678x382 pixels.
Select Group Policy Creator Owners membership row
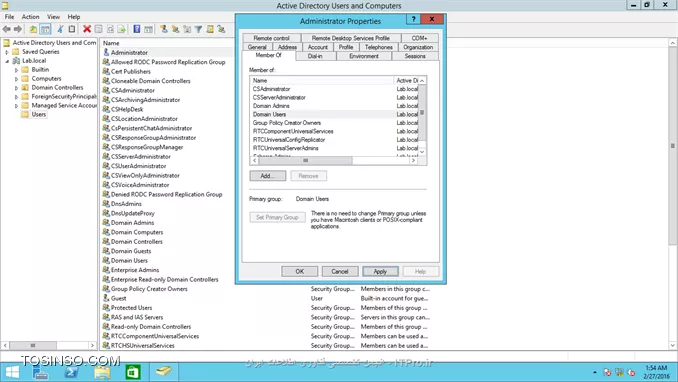point(335,123)
